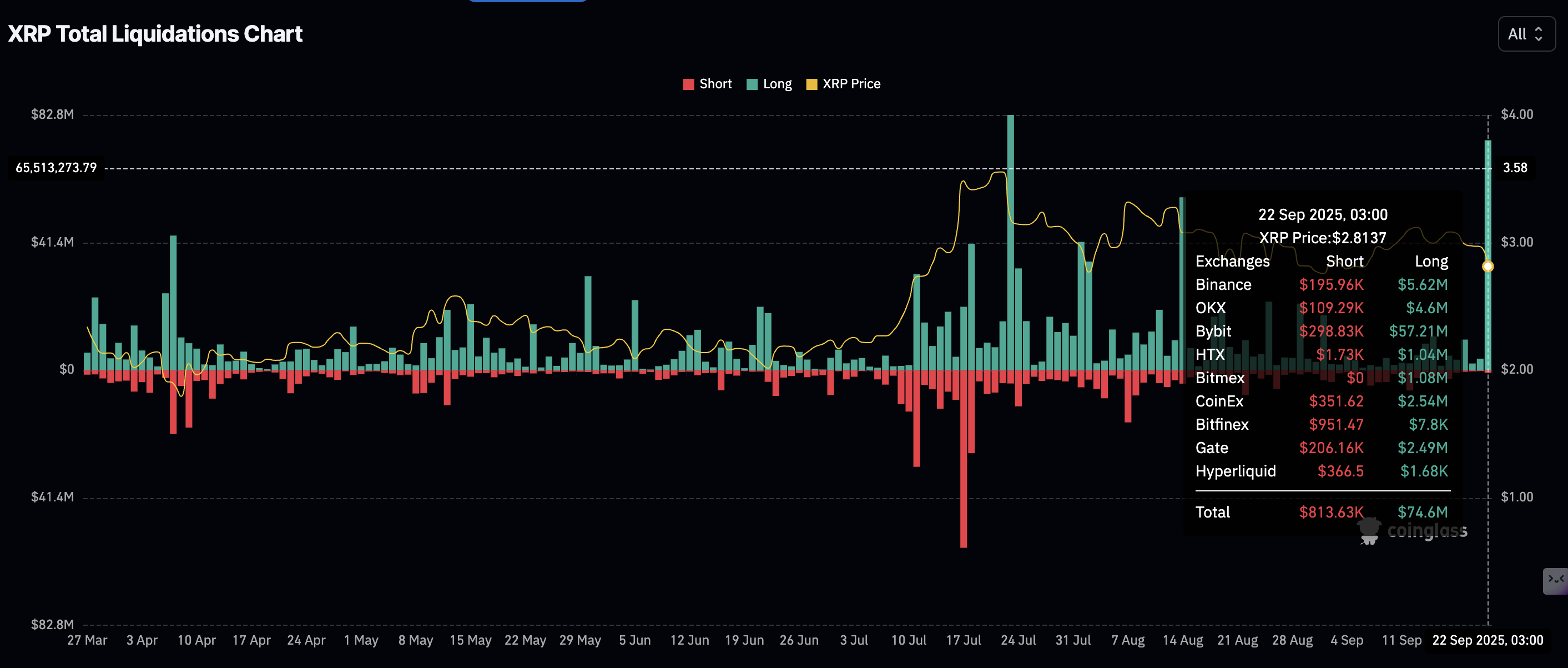The width and height of the screenshot is (1568, 668).
Task: Click the smiley-face floating widget icon
Action: 1555,580
